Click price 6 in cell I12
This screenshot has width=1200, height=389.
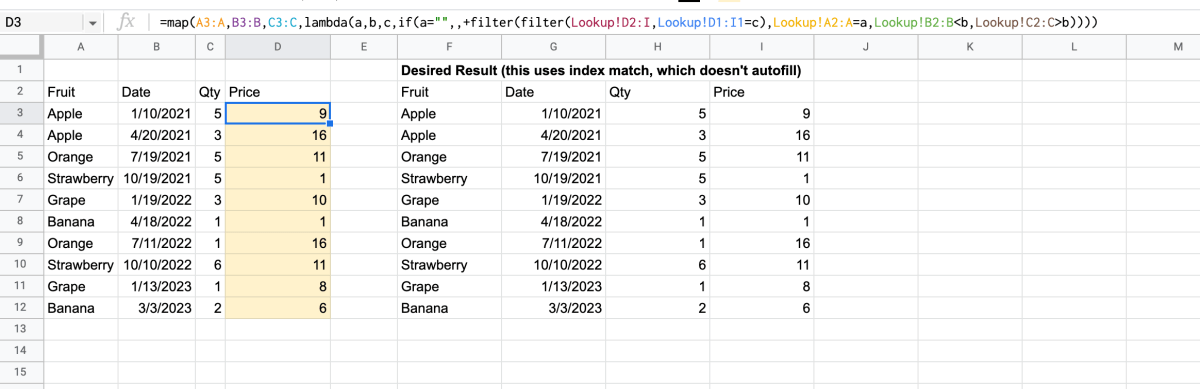coord(760,308)
